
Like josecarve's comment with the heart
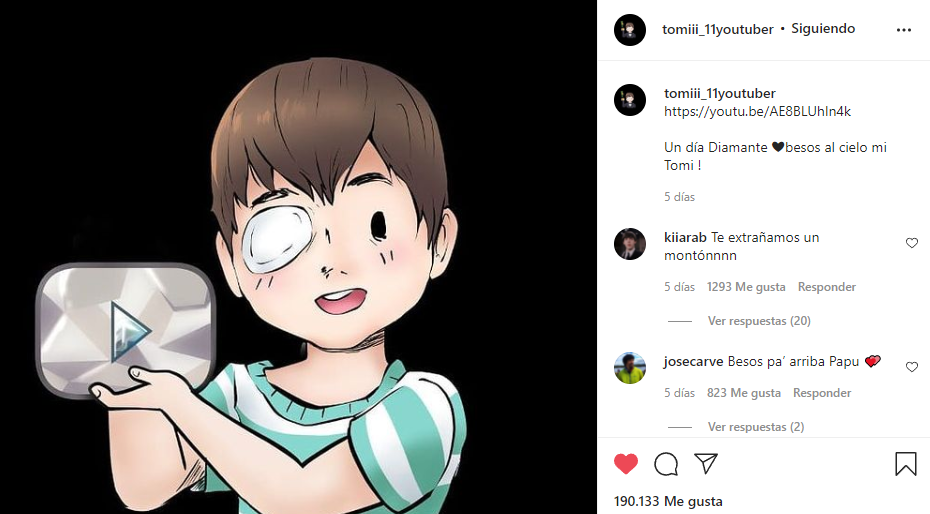(x=911, y=367)
